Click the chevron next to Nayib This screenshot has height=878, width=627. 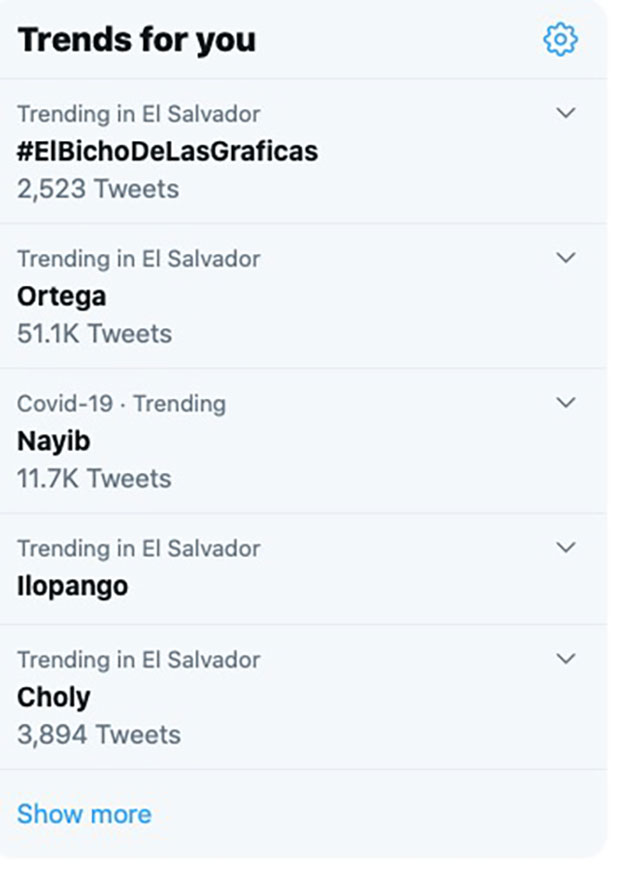(566, 403)
